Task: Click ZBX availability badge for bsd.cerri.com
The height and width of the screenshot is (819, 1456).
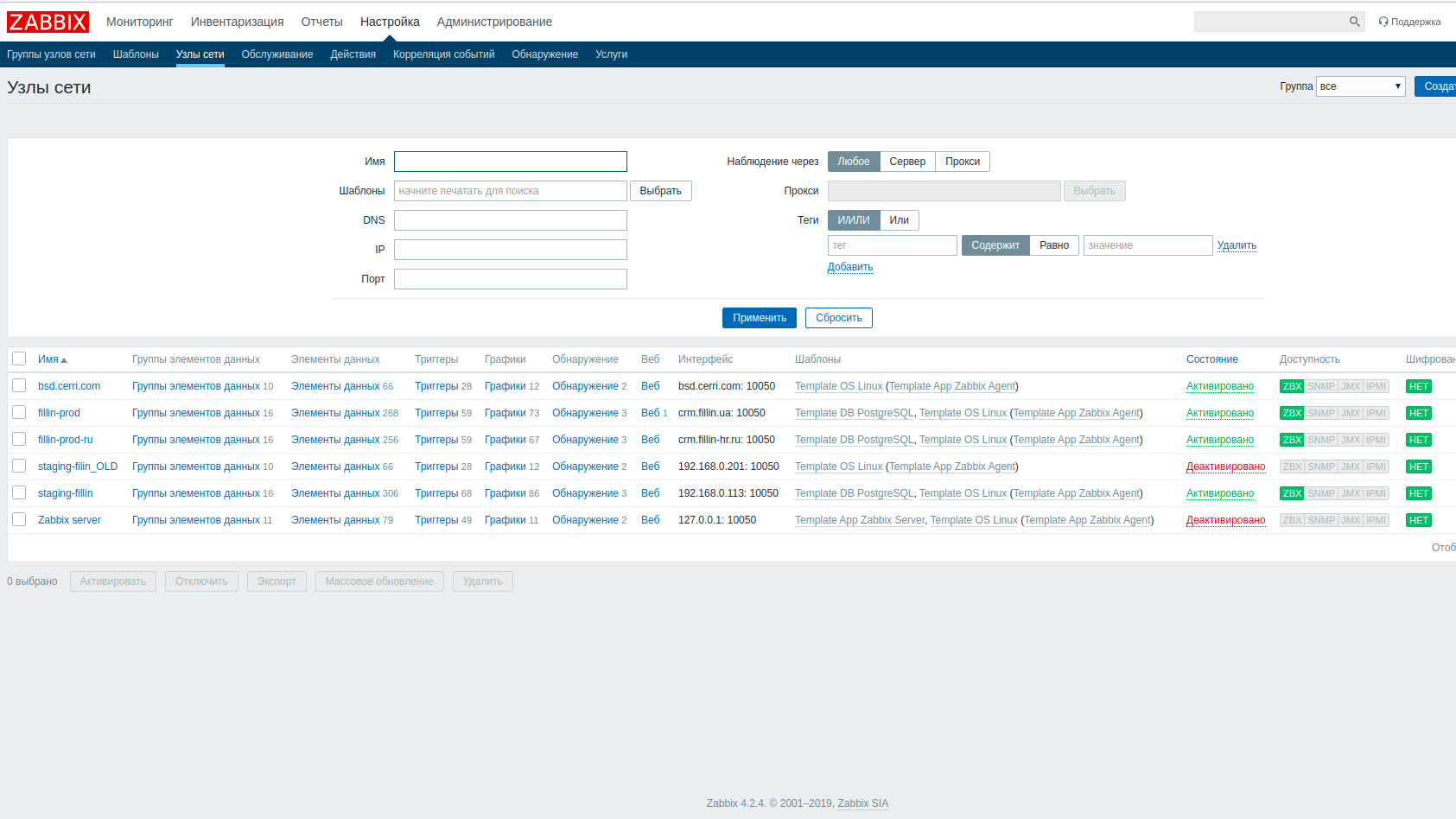Action: click(x=1292, y=386)
